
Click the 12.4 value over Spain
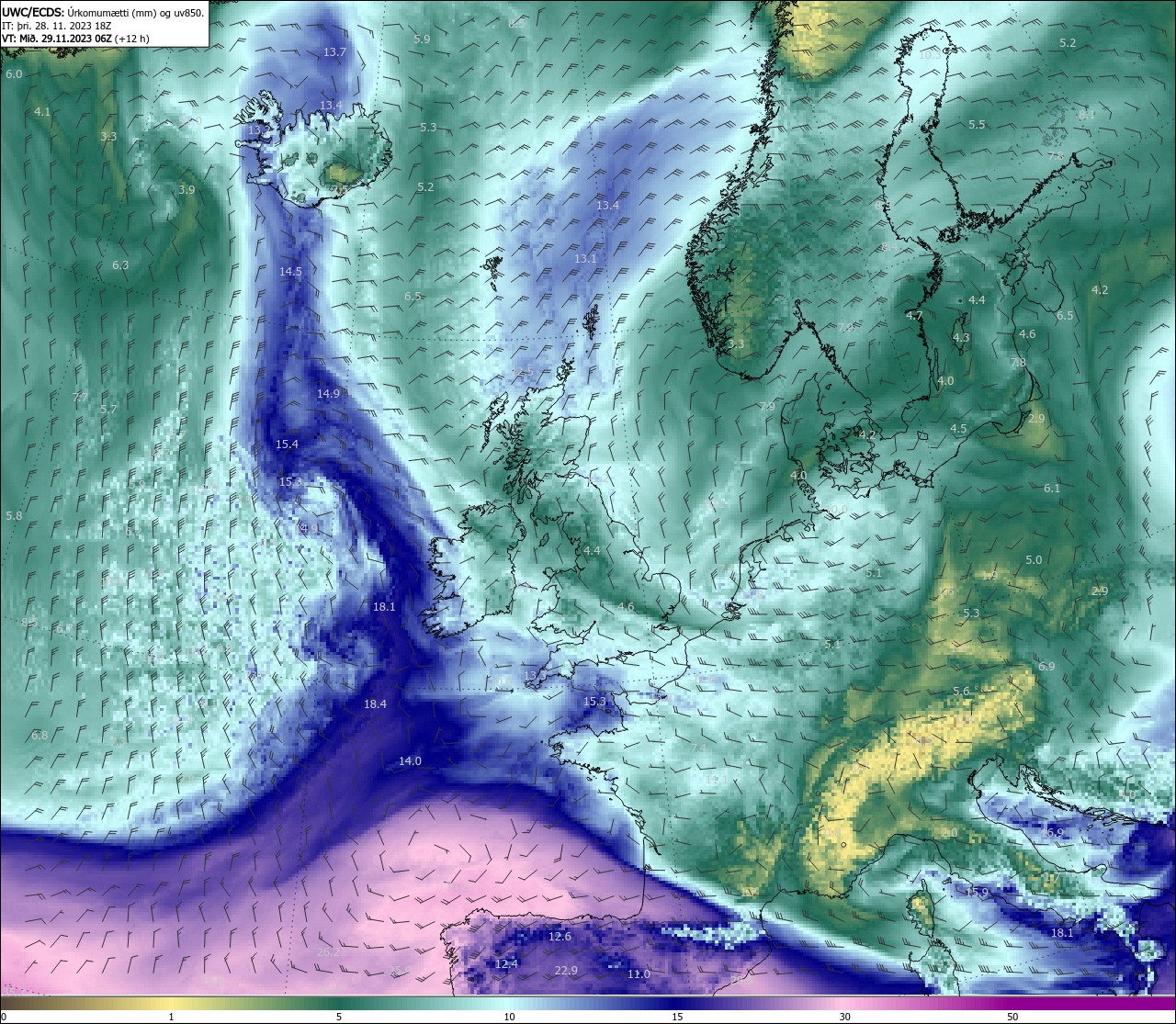click(506, 963)
